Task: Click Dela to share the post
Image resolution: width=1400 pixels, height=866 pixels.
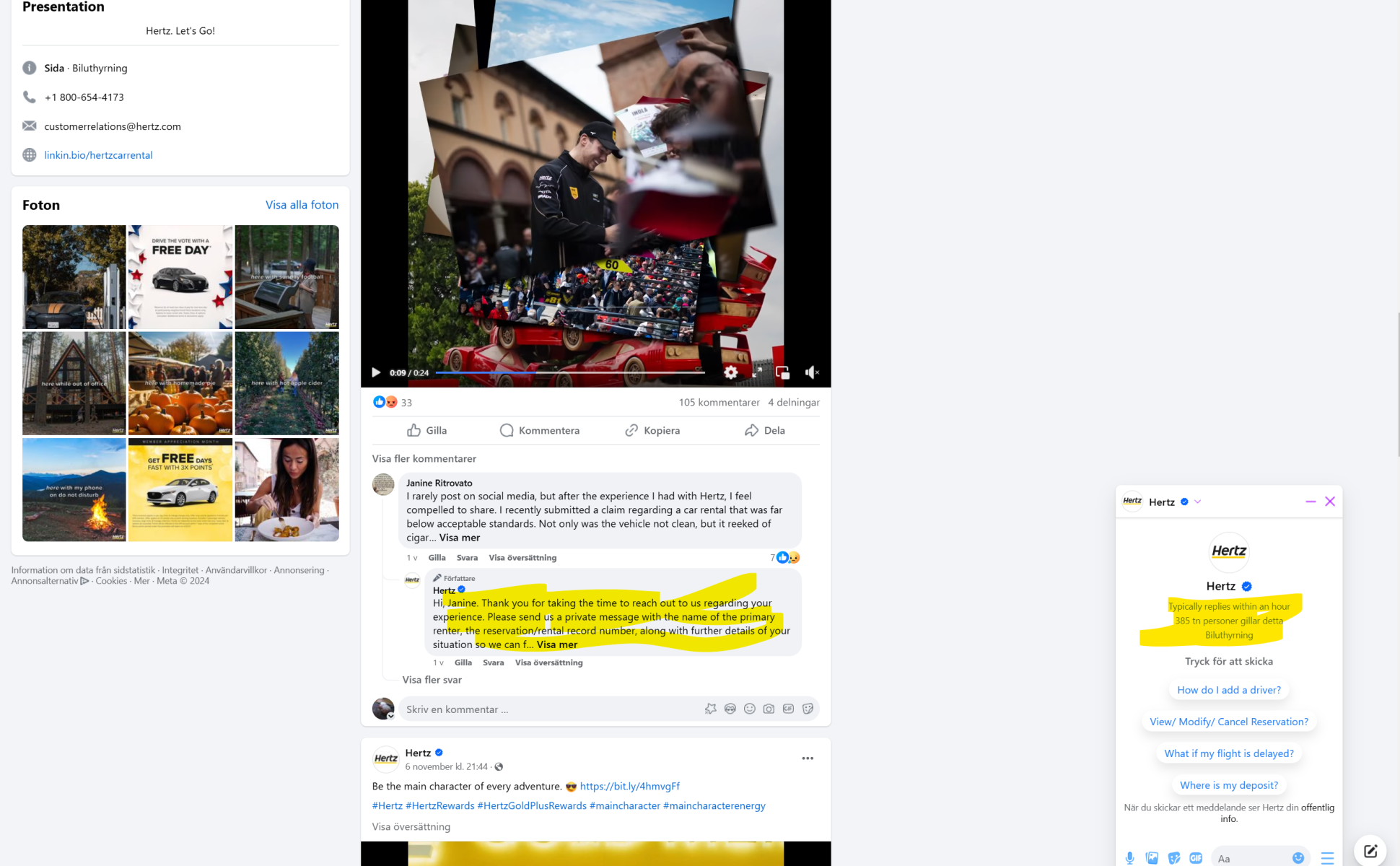Action: 765,430
